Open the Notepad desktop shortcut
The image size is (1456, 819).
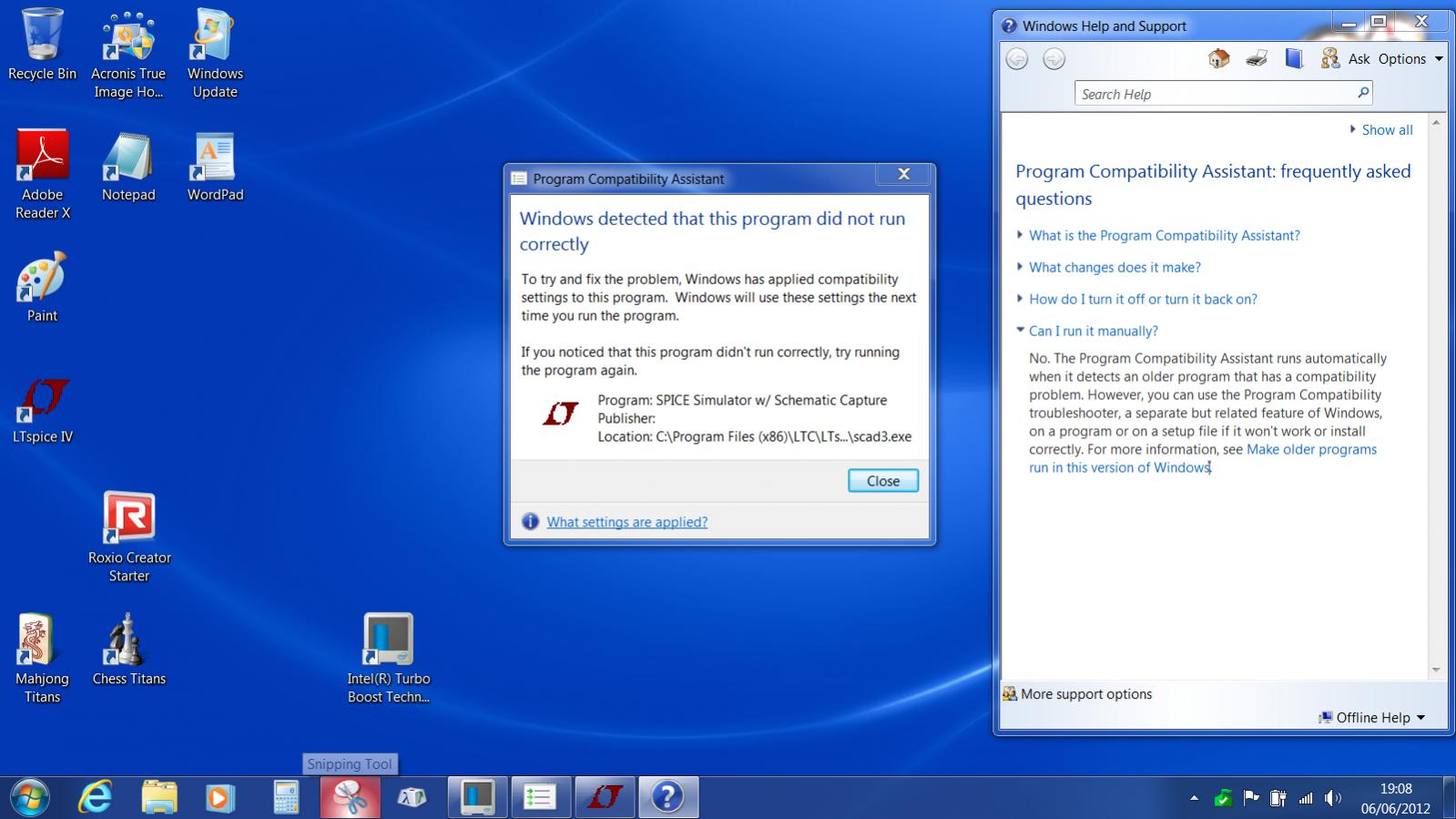point(128,167)
